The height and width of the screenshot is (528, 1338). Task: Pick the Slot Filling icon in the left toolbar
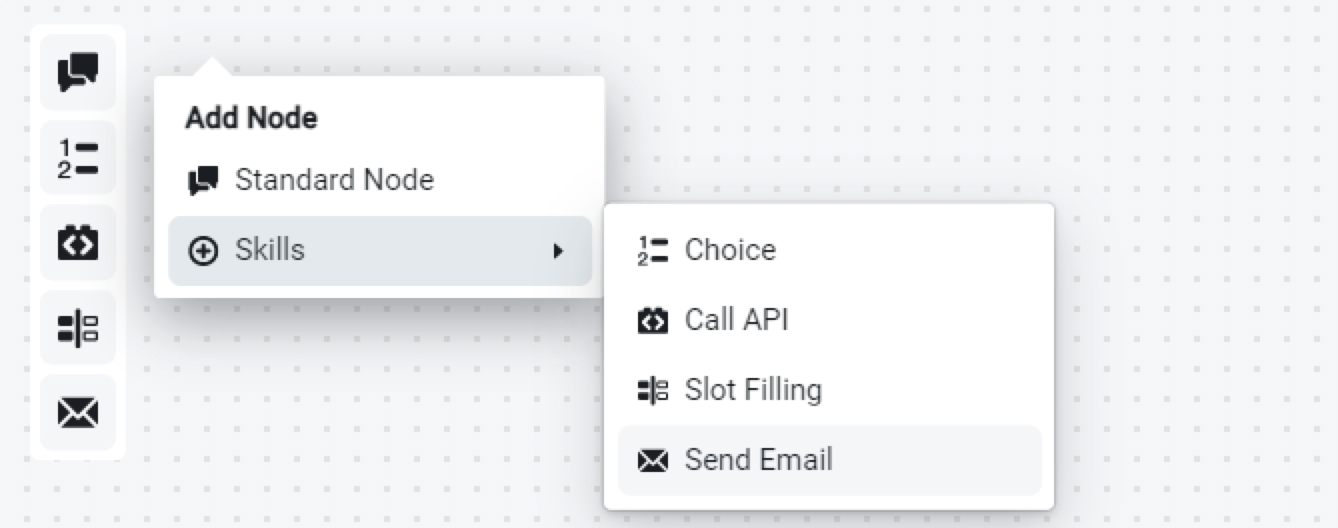[x=78, y=328]
